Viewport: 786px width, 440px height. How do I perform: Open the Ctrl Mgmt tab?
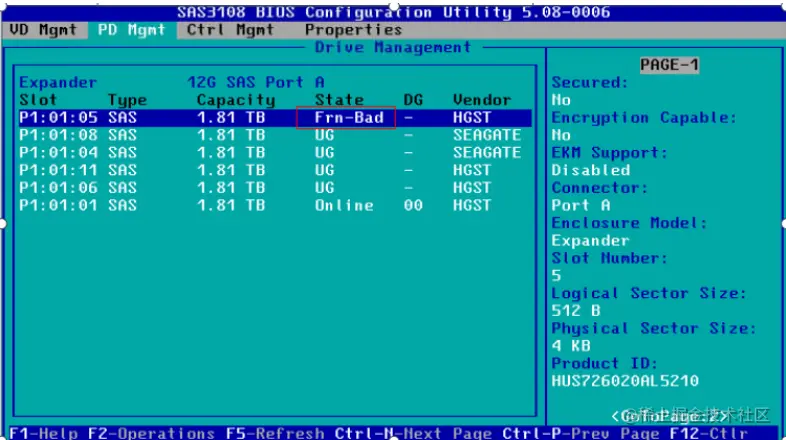coord(231,30)
